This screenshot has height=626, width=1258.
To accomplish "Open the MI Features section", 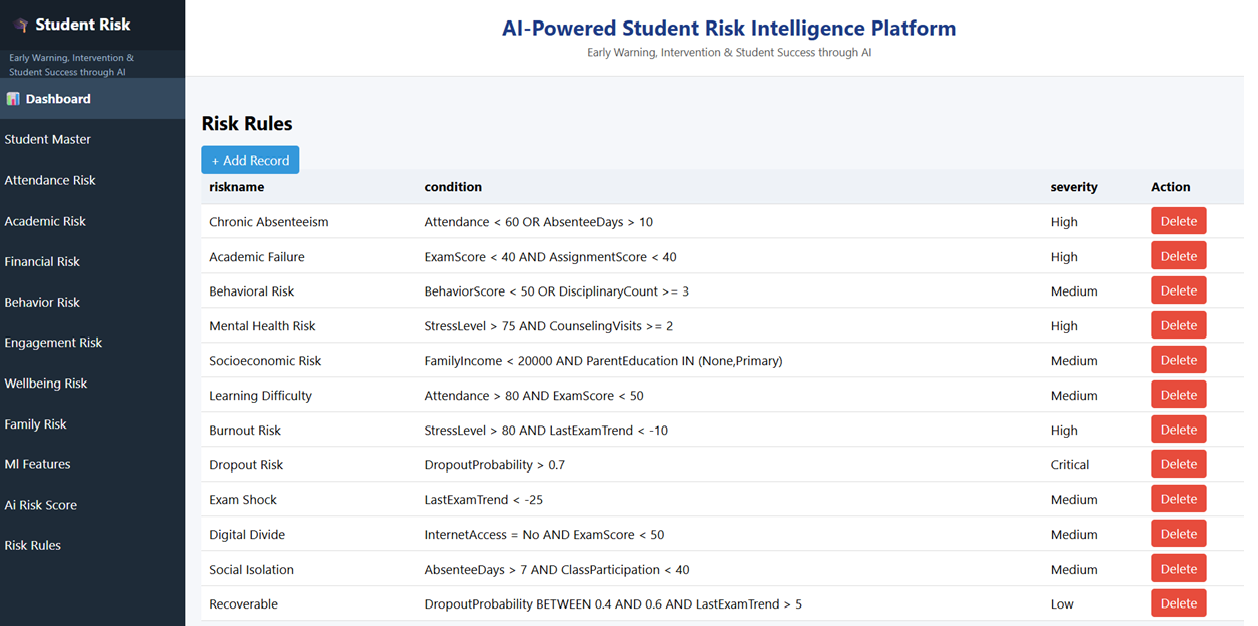I will [38, 464].
